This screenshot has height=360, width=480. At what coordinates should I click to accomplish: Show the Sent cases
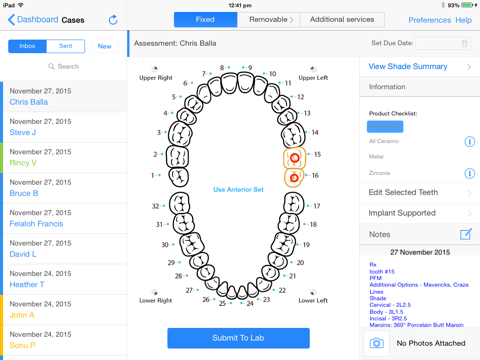pos(66,46)
